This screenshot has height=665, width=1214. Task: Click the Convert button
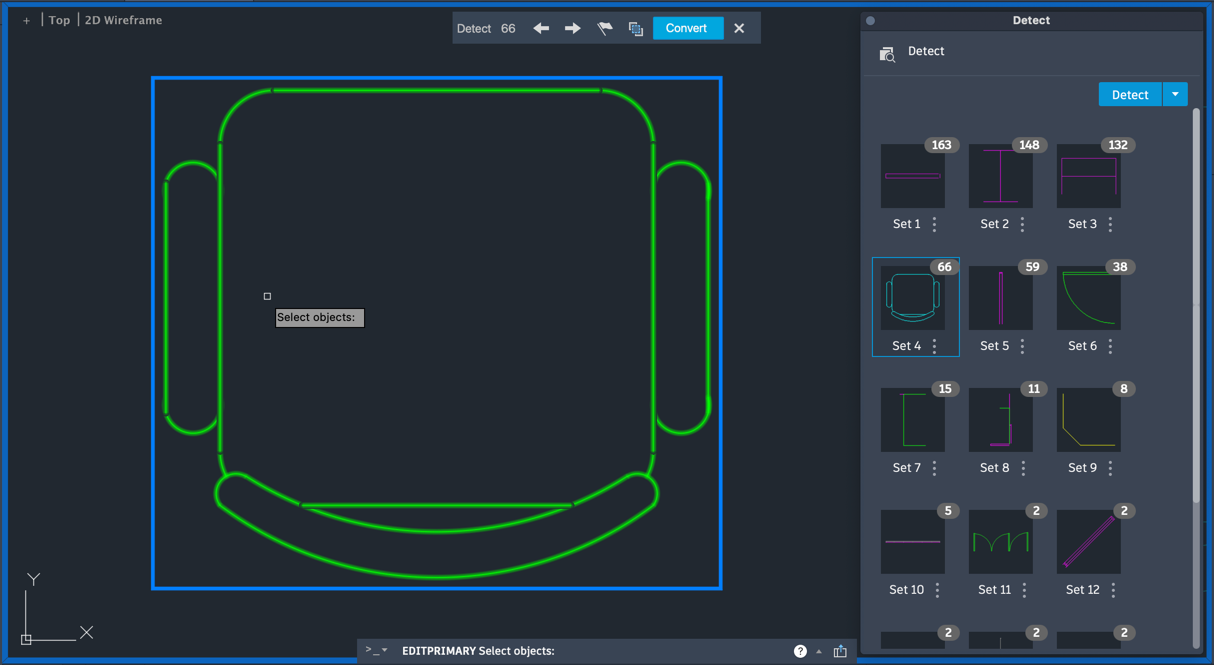pos(687,28)
